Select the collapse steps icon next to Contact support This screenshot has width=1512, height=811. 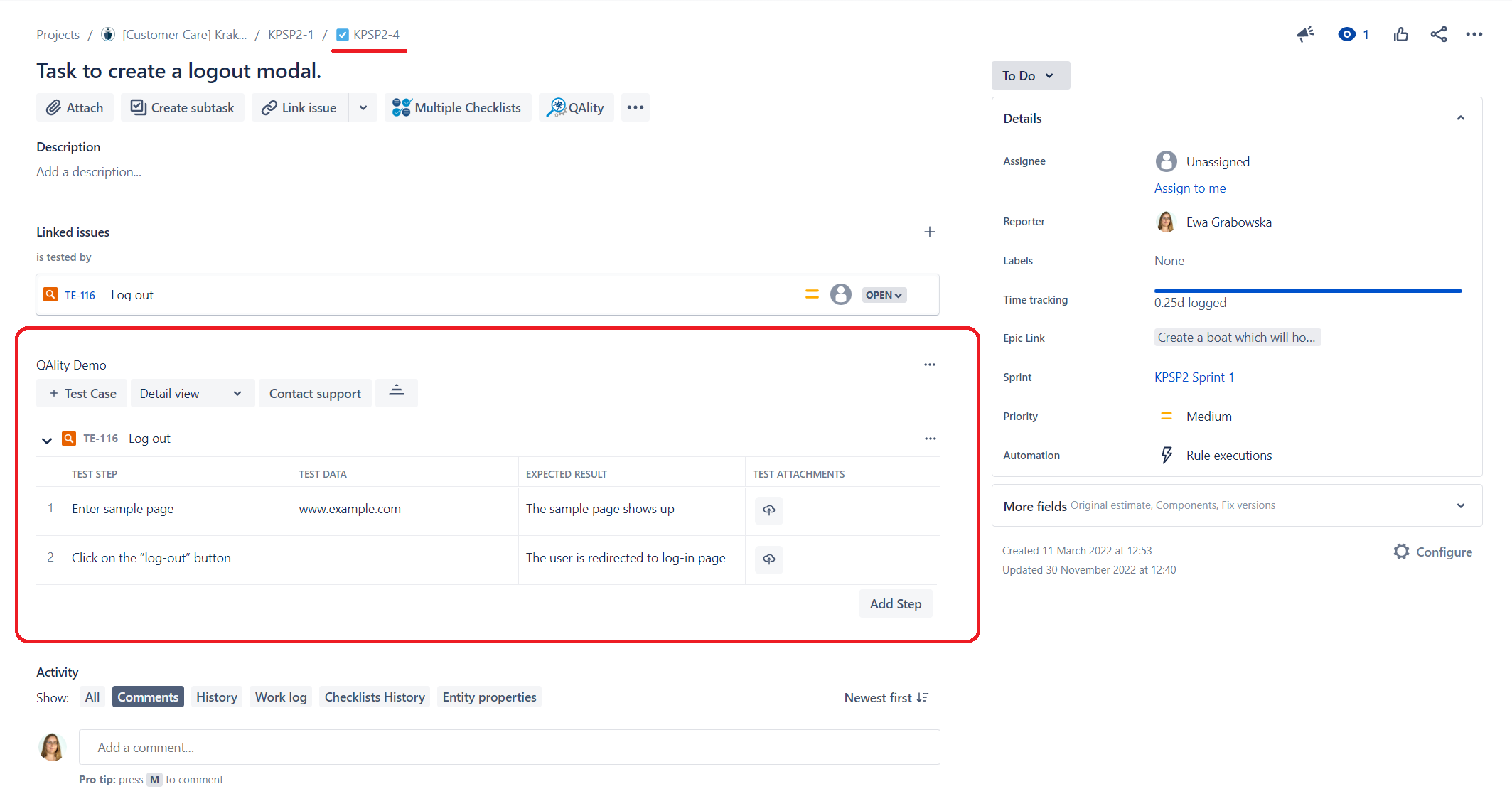click(x=396, y=392)
